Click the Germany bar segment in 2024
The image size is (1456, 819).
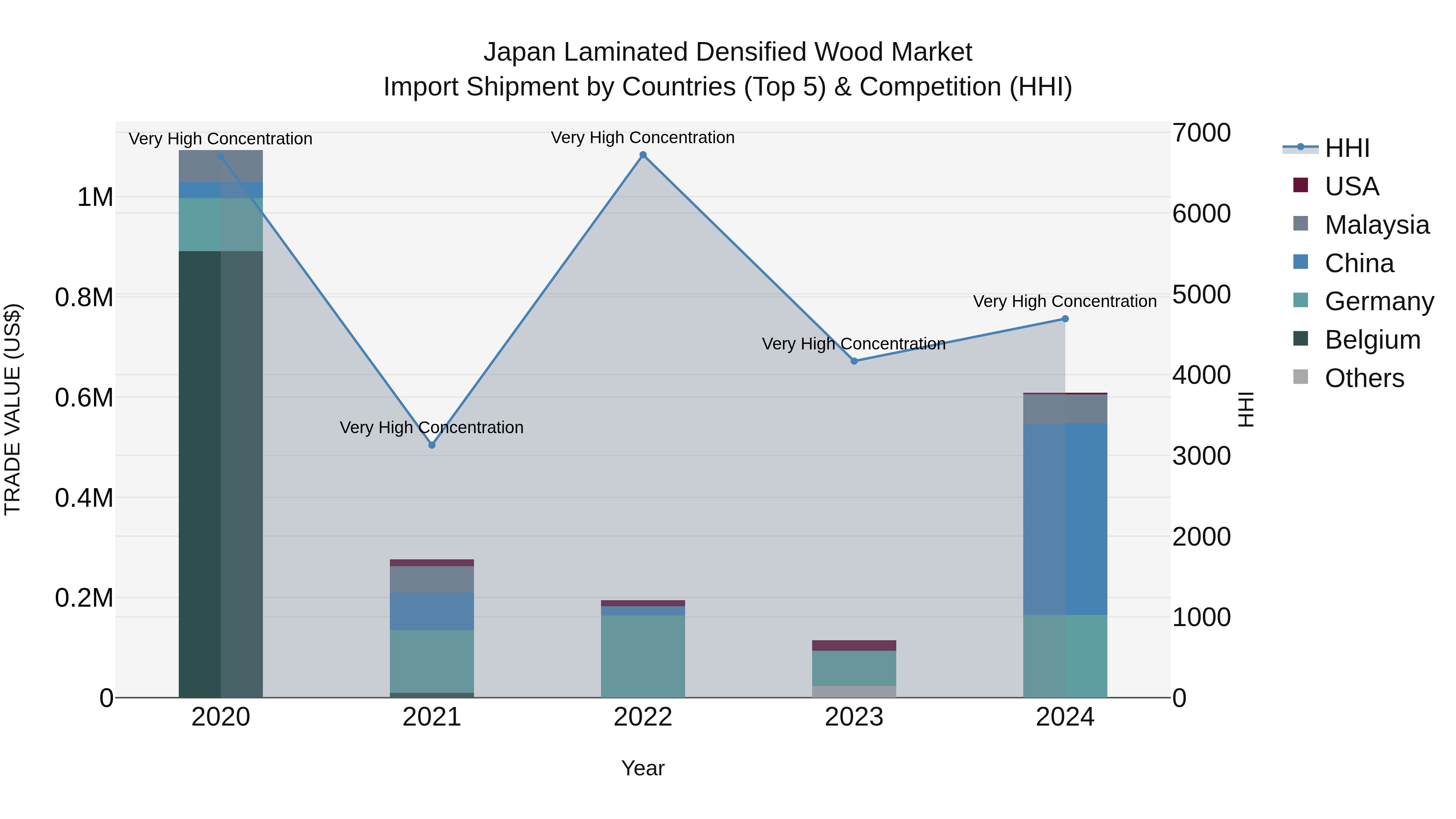(1065, 656)
